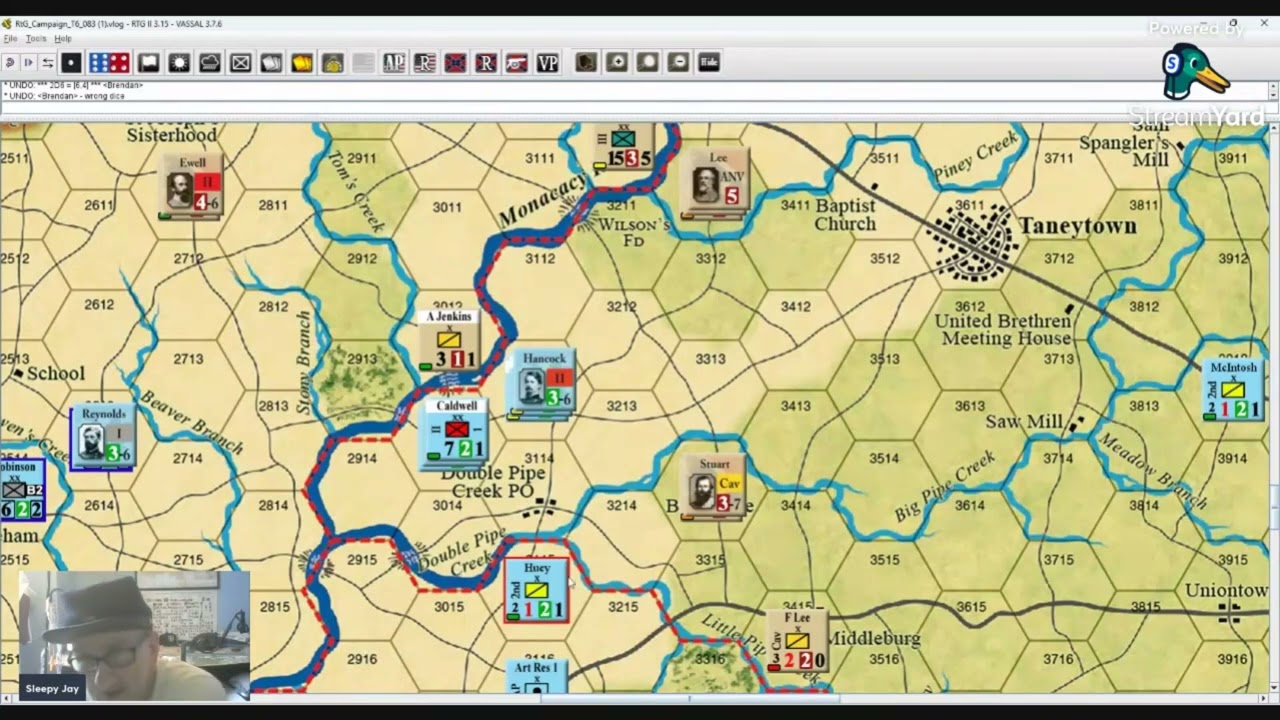Screen dimensions: 1280x720
Task: Open the Tools menu
Action: [x=36, y=39]
